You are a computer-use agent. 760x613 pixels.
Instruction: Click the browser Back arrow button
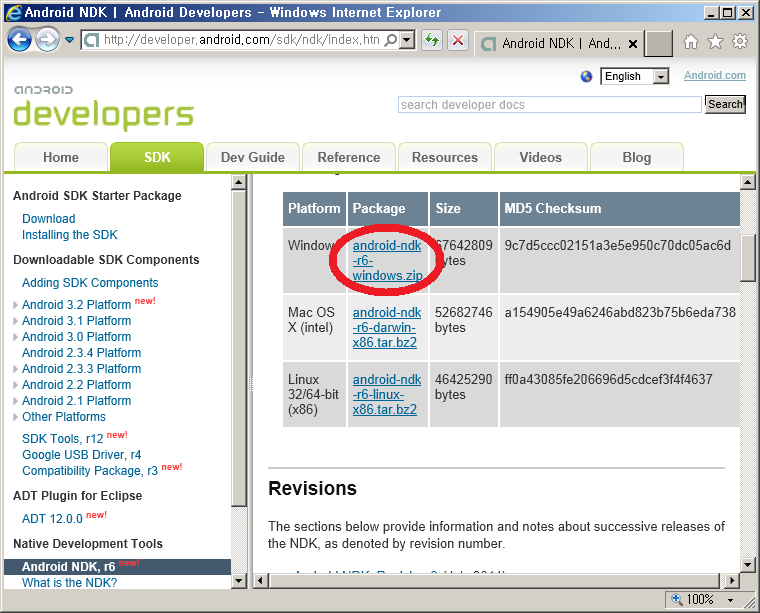tap(19, 40)
